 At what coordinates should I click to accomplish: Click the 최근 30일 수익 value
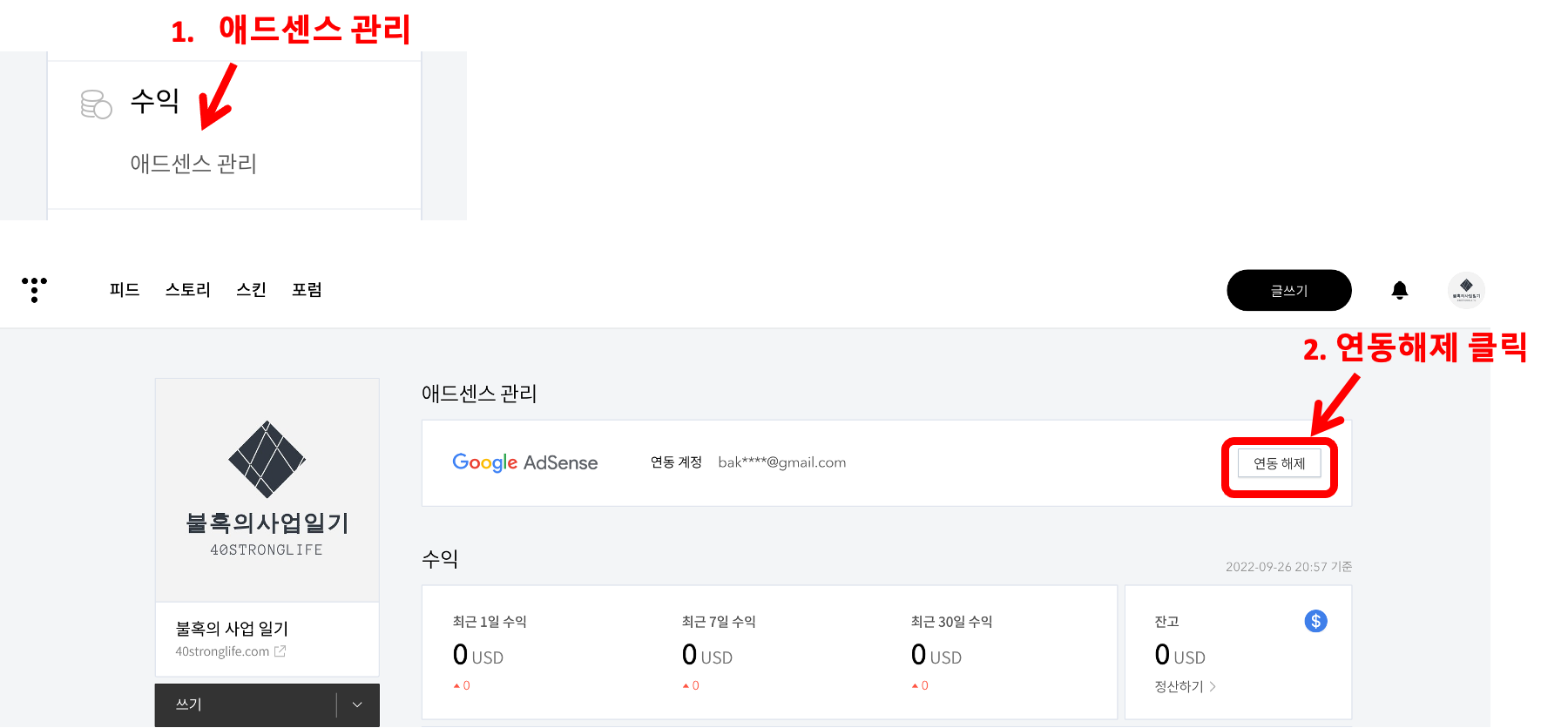pyautogui.click(x=936, y=655)
